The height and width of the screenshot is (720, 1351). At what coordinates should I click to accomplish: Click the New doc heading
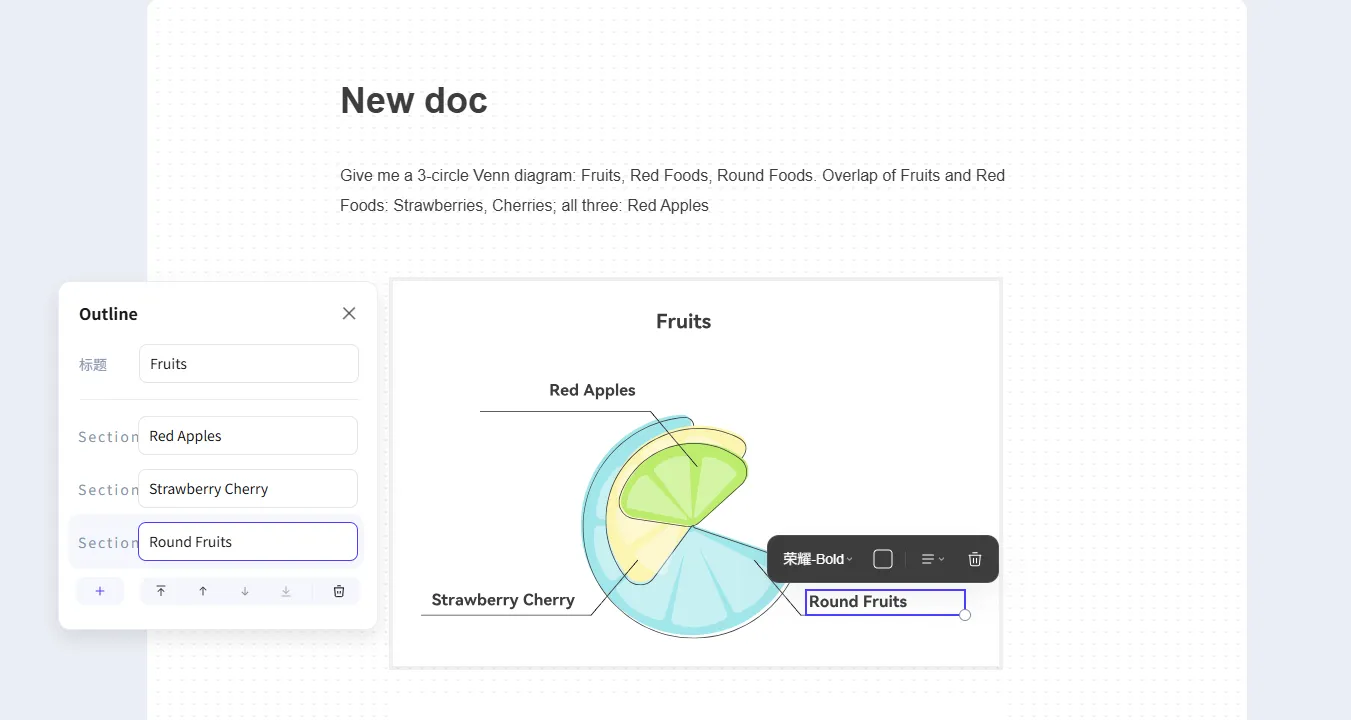(x=414, y=100)
